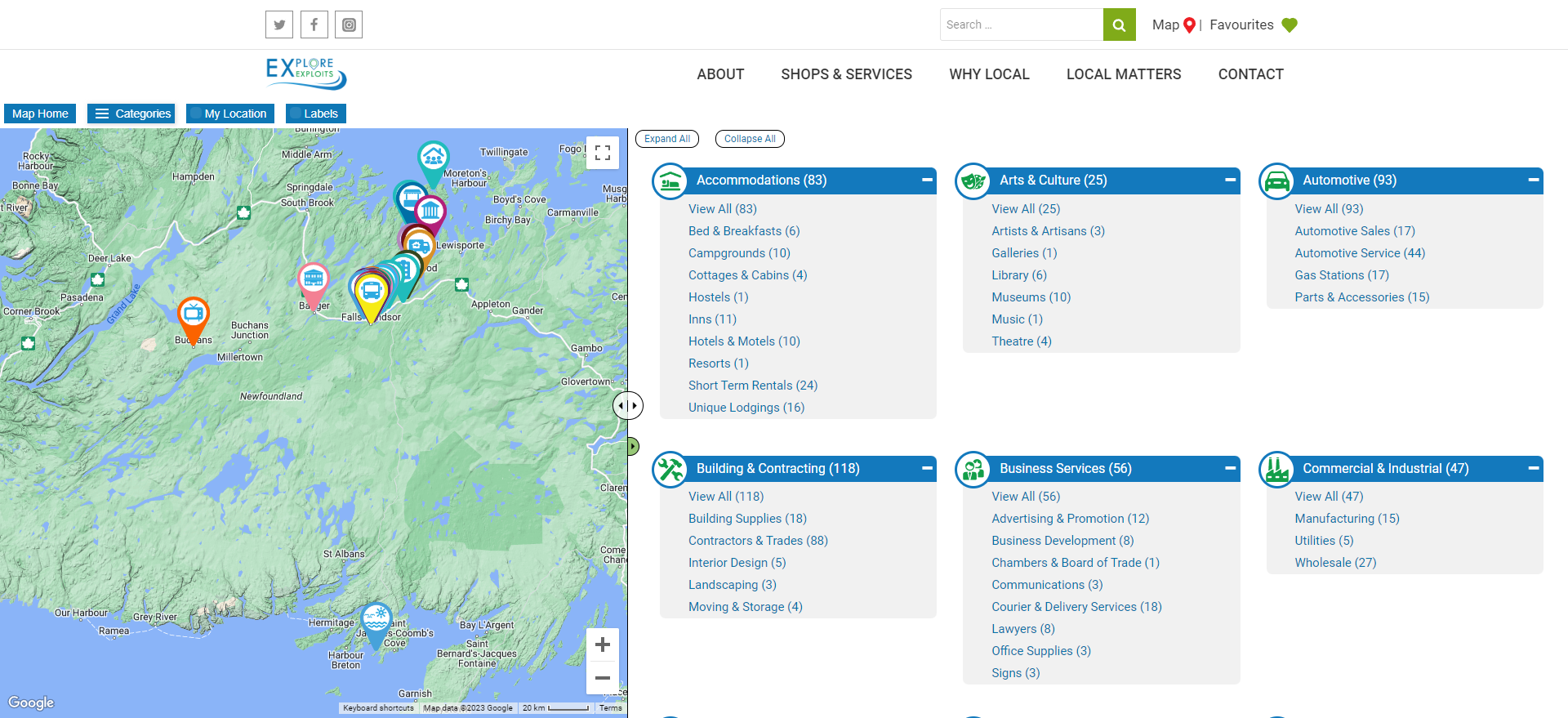
Task: Open the ABOUT menu
Action: 720,74
